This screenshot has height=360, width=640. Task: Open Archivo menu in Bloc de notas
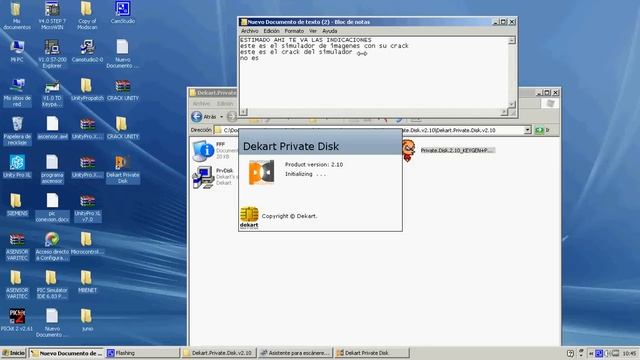(x=249, y=31)
